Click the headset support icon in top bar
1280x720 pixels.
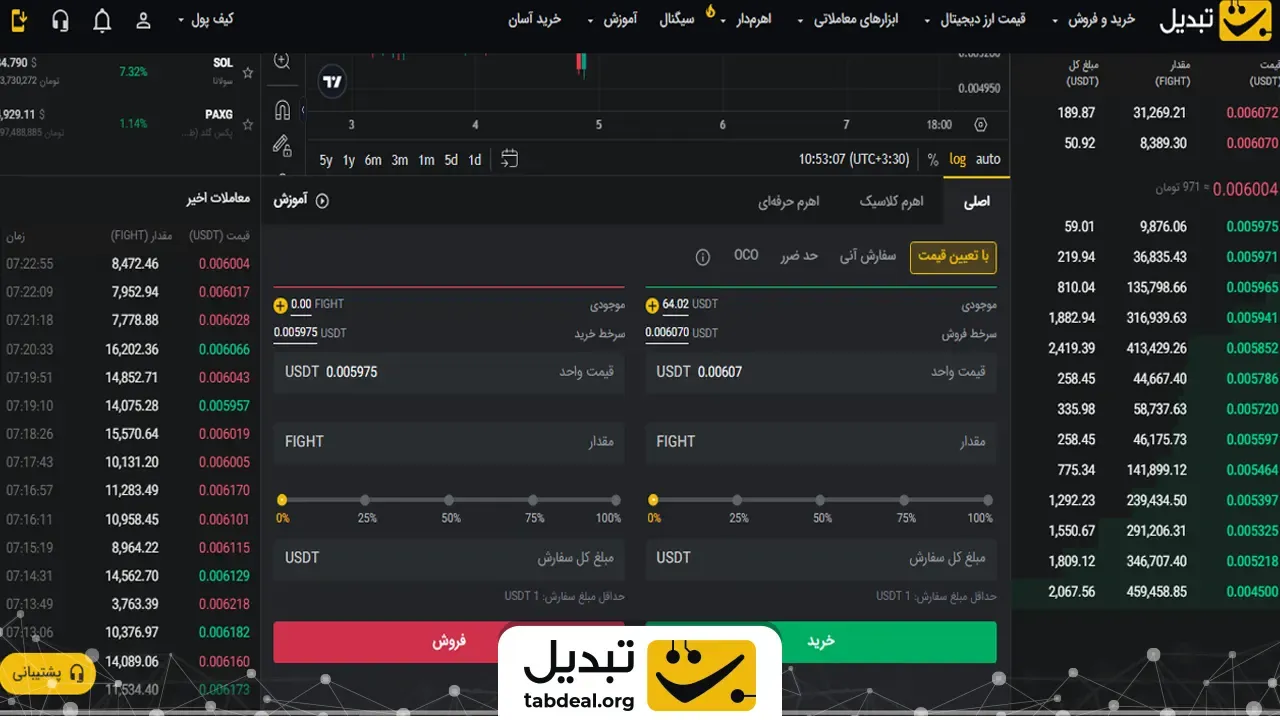pyautogui.click(x=59, y=20)
